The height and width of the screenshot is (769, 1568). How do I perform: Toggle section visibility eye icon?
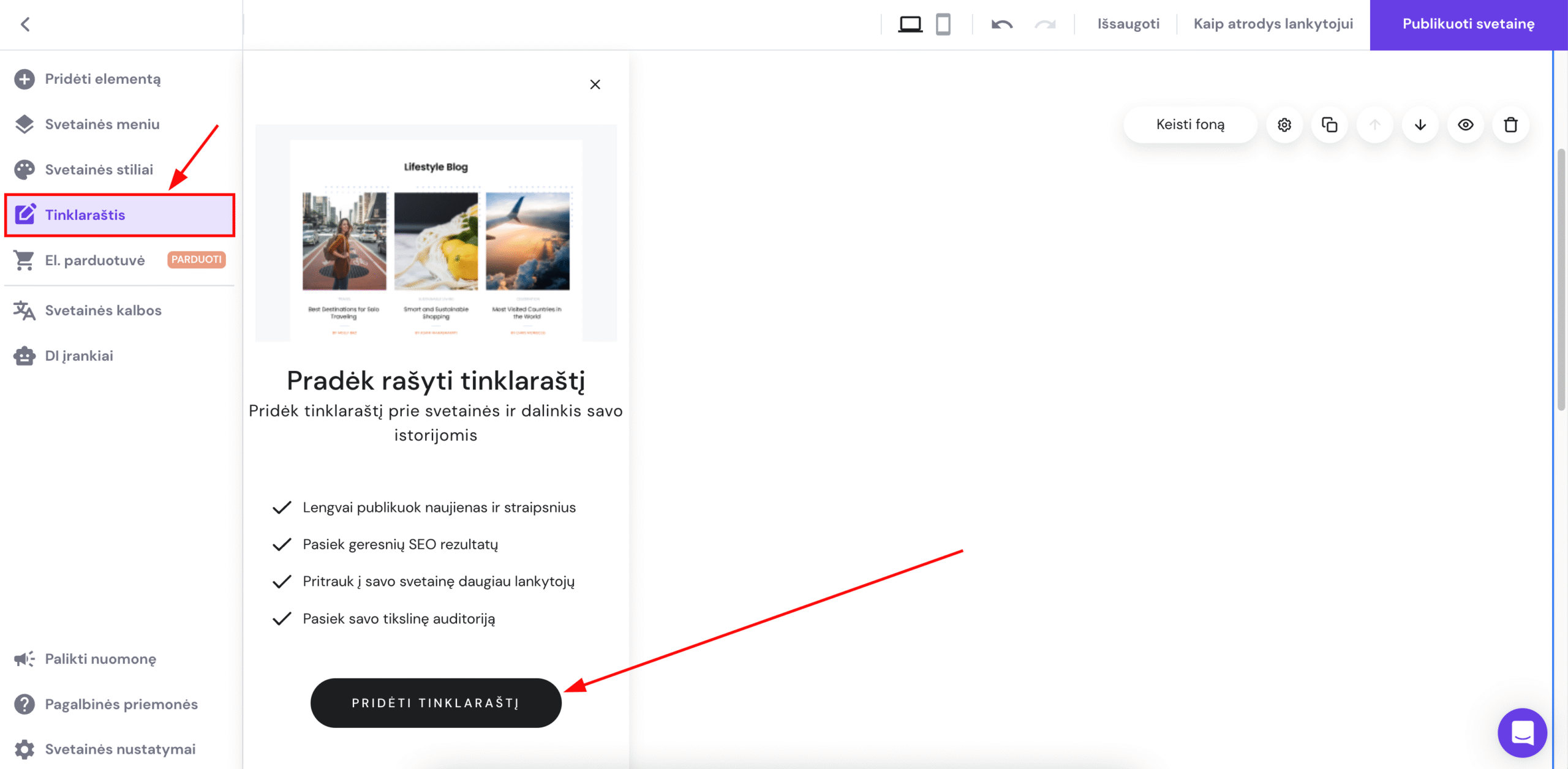tap(1465, 125)
